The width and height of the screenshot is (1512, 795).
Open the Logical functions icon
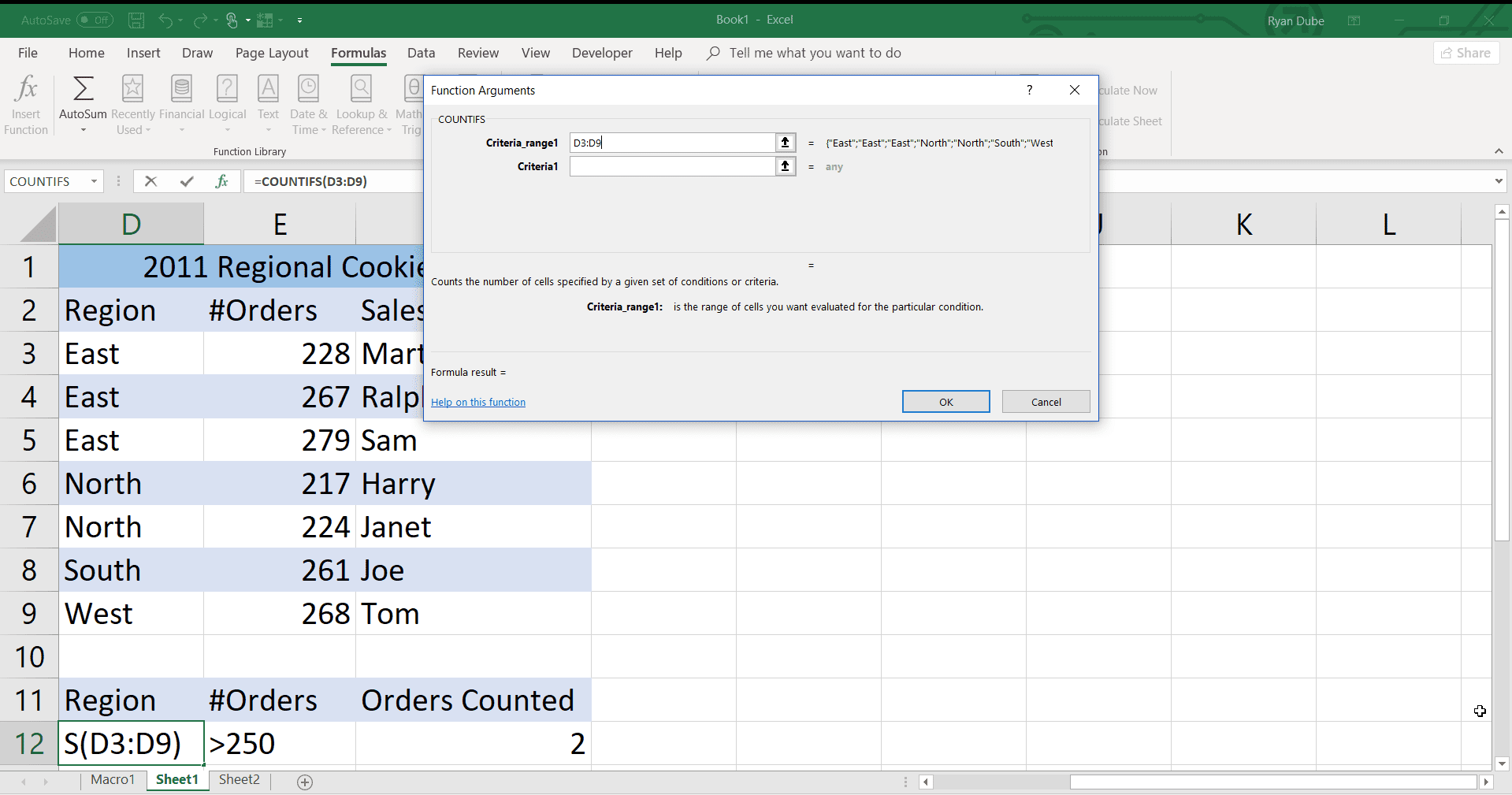[x=227, y=88]
